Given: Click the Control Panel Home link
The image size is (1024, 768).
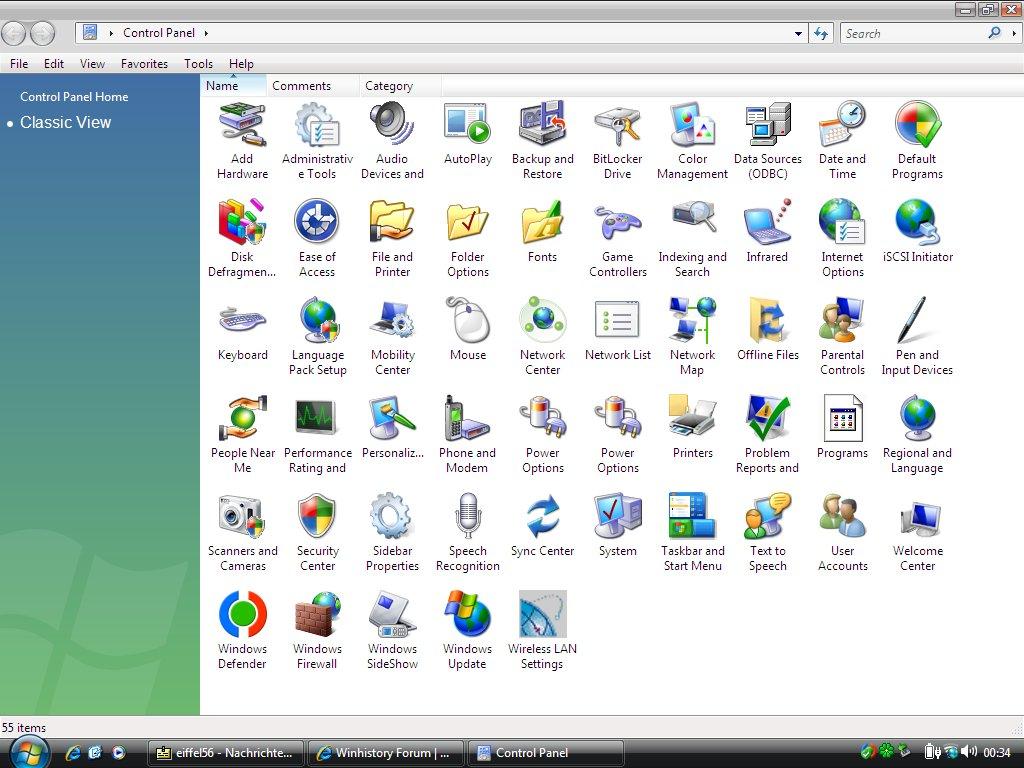Looking at the screenshot, I should pyautogui.click(x=73, y=97).
